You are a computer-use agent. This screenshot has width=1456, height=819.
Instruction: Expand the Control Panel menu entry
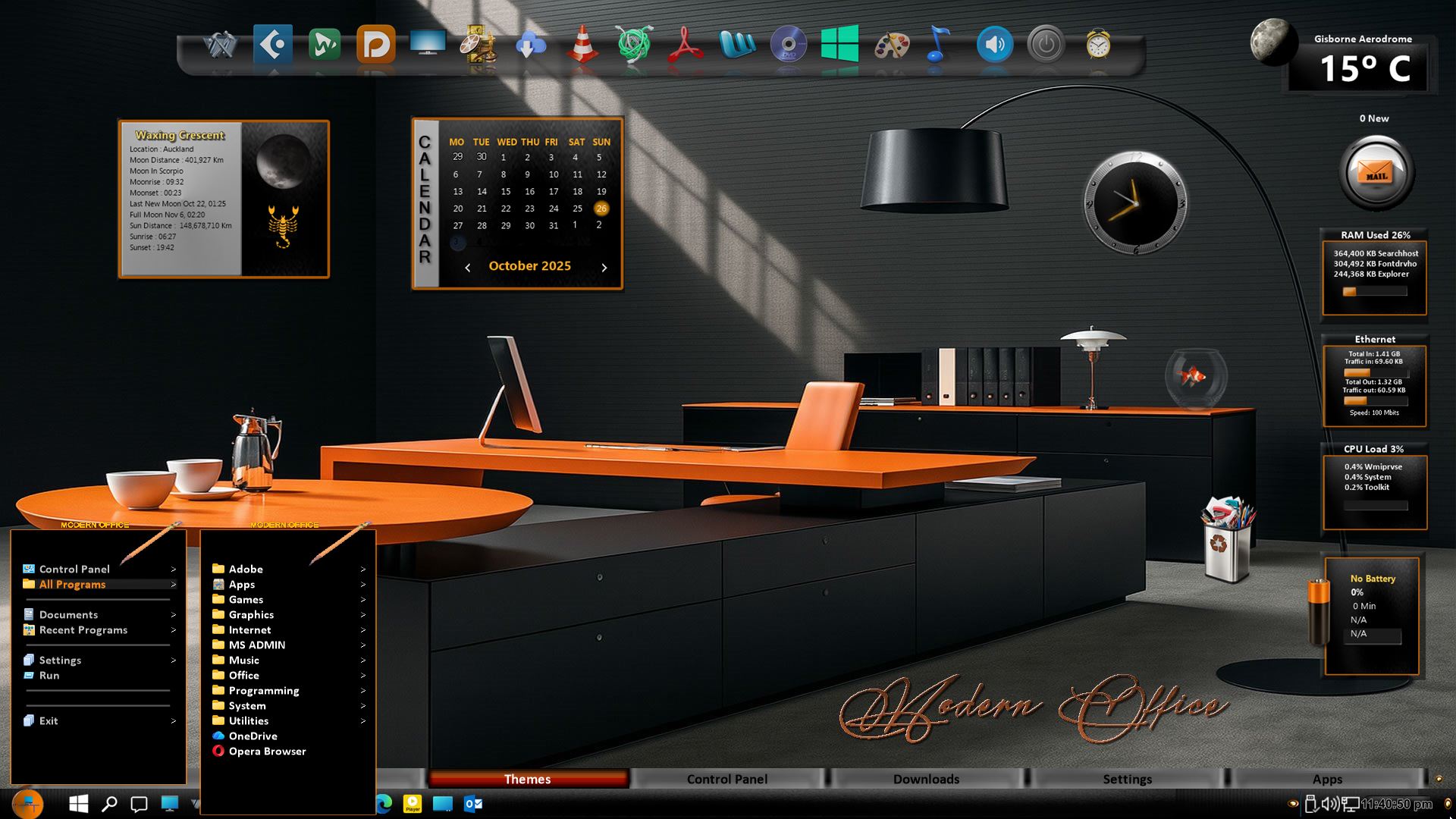pos(74,569)
